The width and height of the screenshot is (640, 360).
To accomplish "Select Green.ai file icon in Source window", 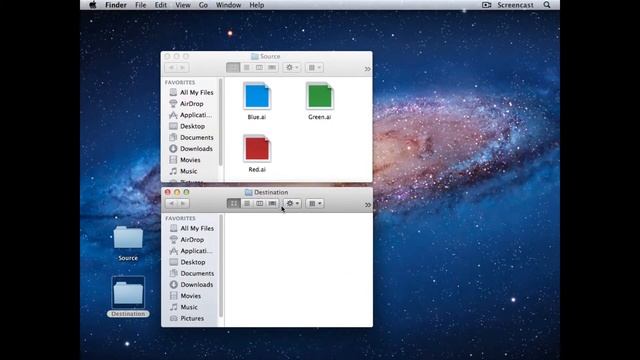I will pos(320,96).
